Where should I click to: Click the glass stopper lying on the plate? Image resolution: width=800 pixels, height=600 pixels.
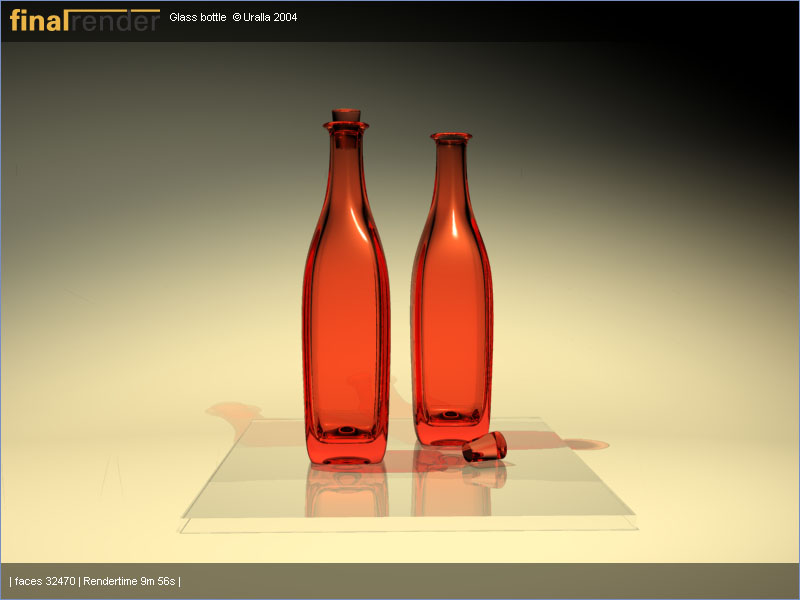(x=484, y=446)
